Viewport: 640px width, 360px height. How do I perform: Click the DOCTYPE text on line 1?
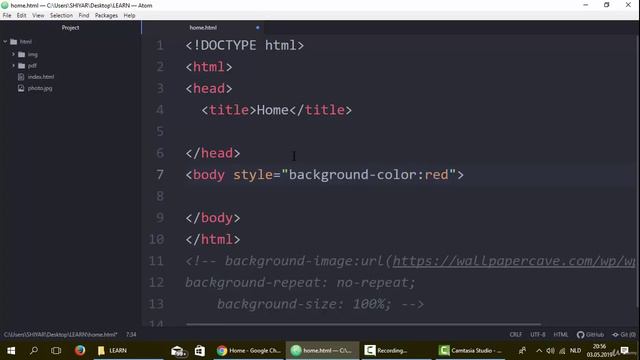click(228, 45)
